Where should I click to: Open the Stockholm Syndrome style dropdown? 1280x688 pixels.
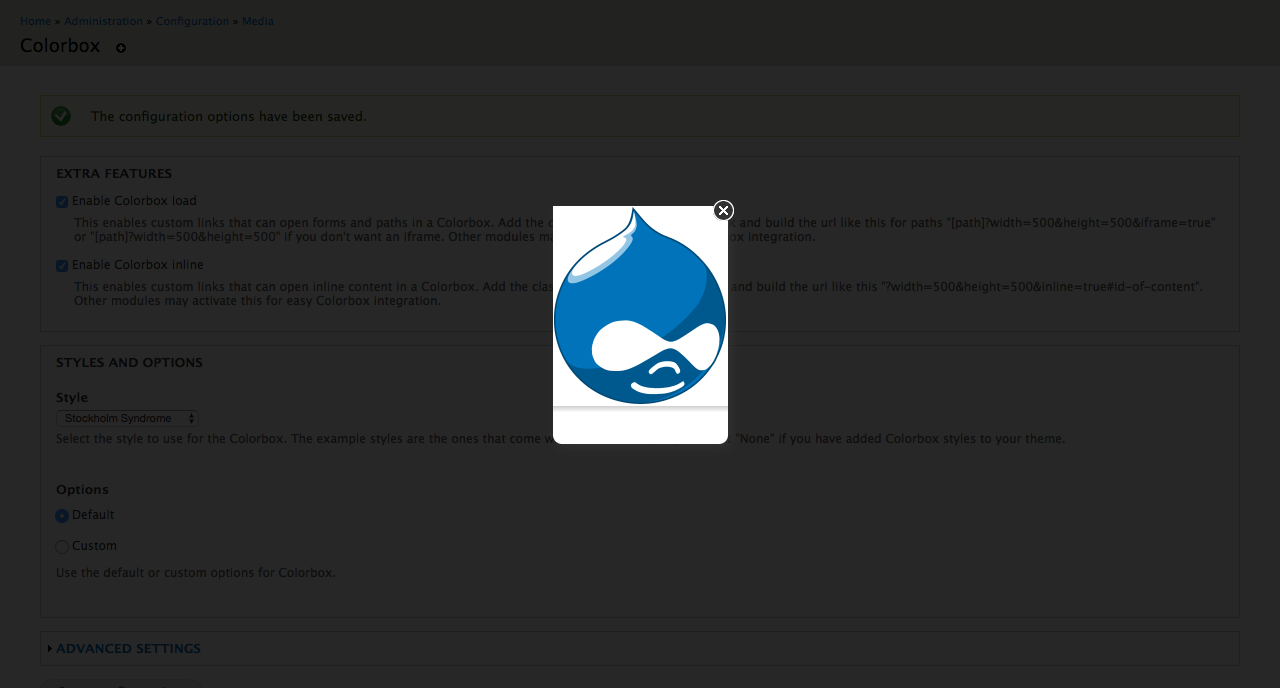click(127, 418)
